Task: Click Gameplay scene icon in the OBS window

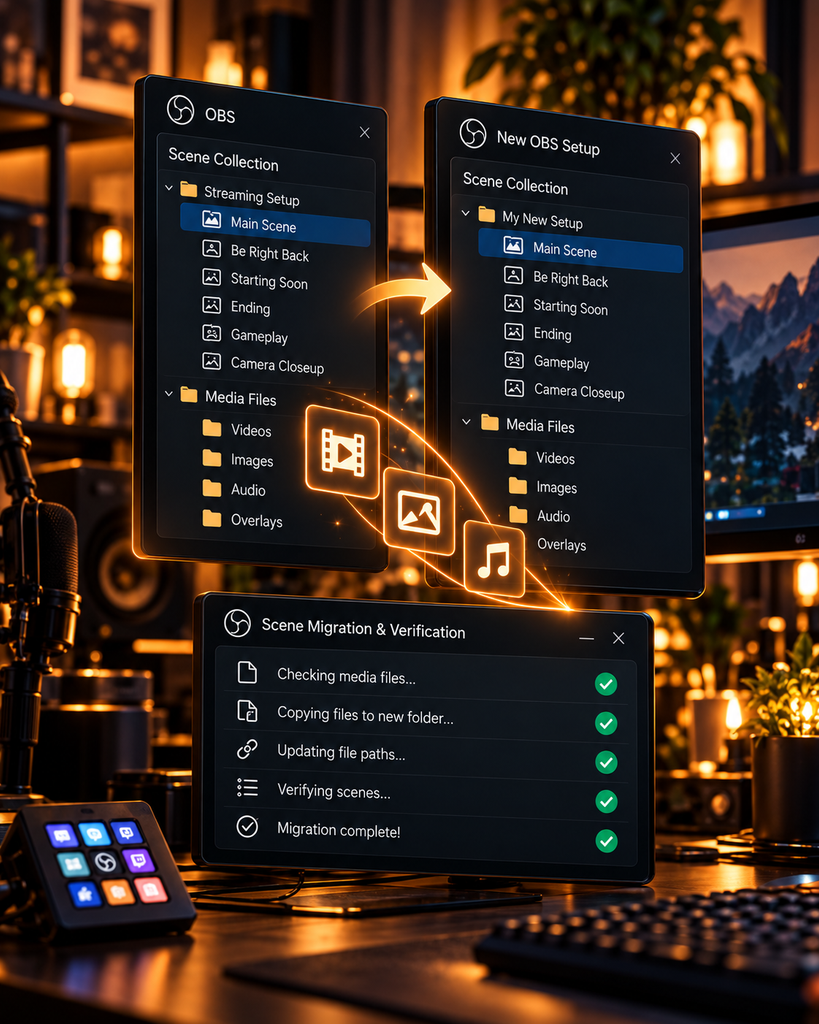Action: (211, 333)
